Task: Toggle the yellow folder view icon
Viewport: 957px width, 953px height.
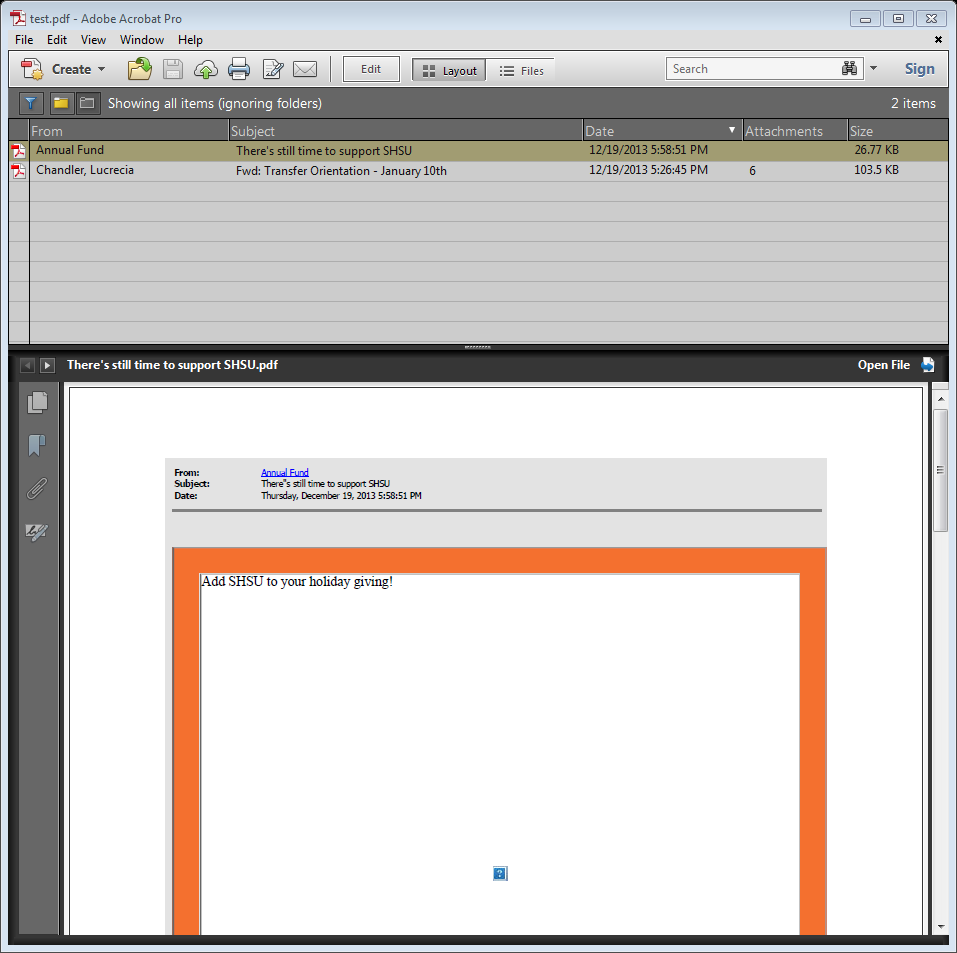Action: coord(60,103)
